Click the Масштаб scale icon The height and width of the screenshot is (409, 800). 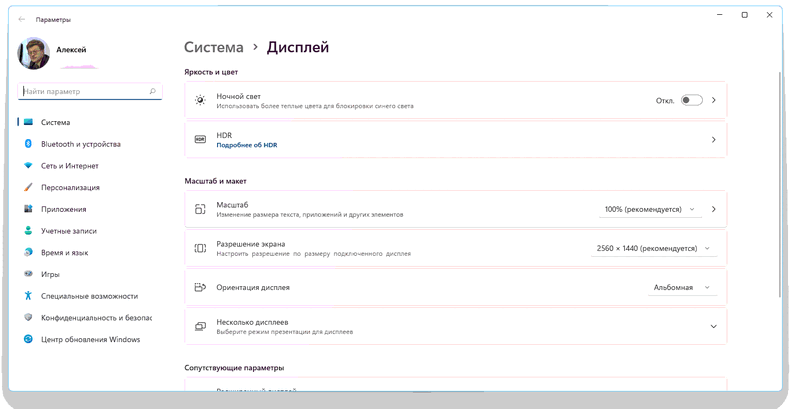coord(201,209)
